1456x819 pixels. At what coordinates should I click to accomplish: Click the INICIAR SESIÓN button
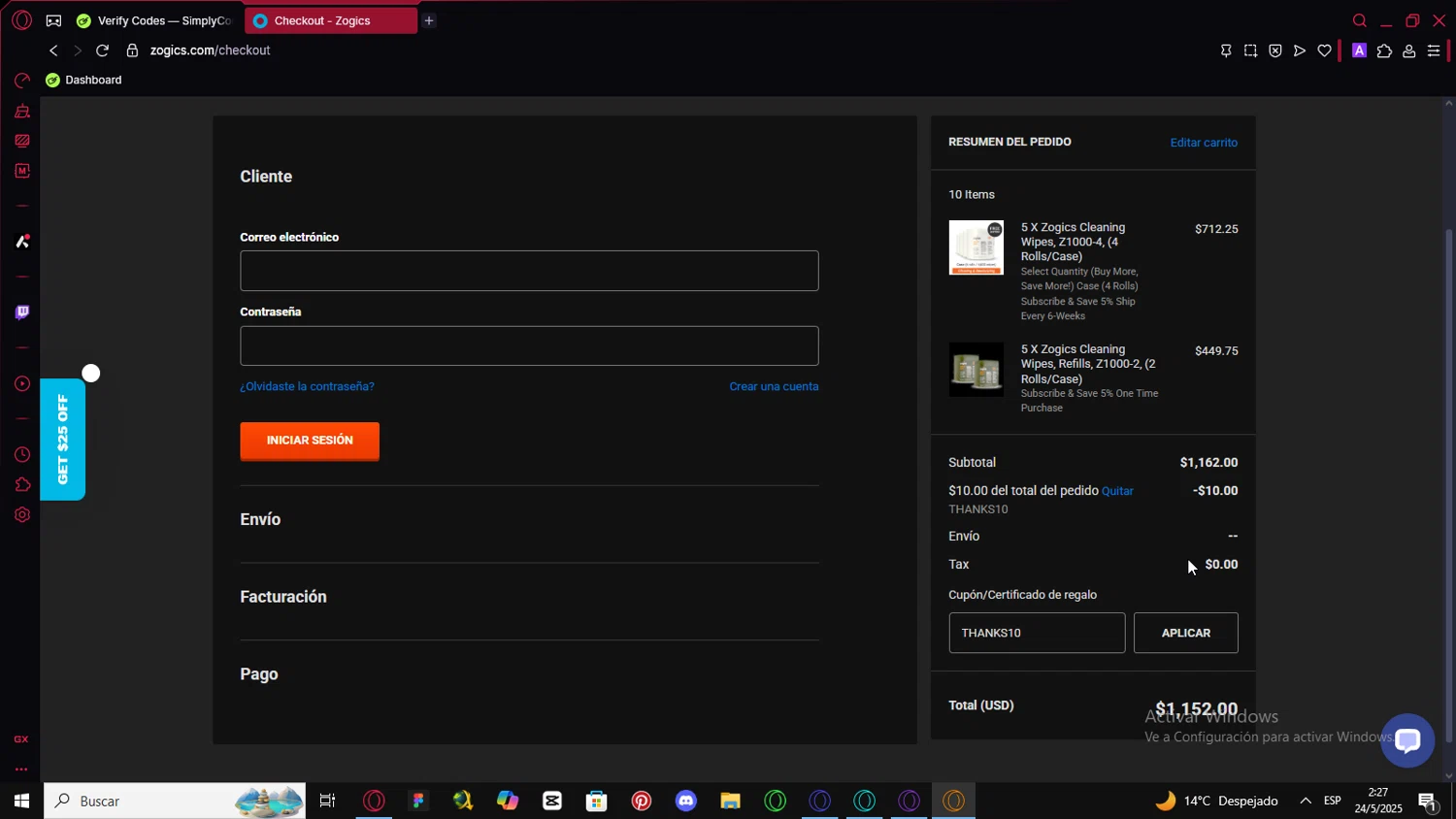pos(310,441)
